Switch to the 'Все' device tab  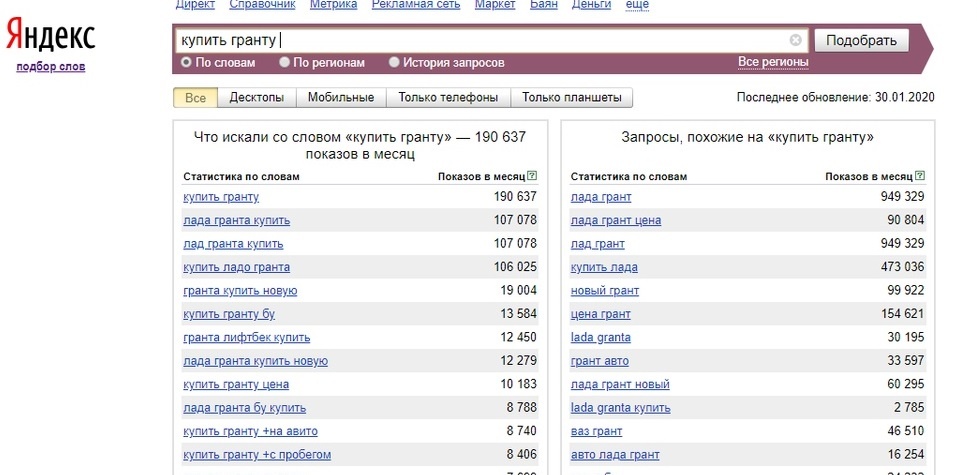tap(195, 98)
